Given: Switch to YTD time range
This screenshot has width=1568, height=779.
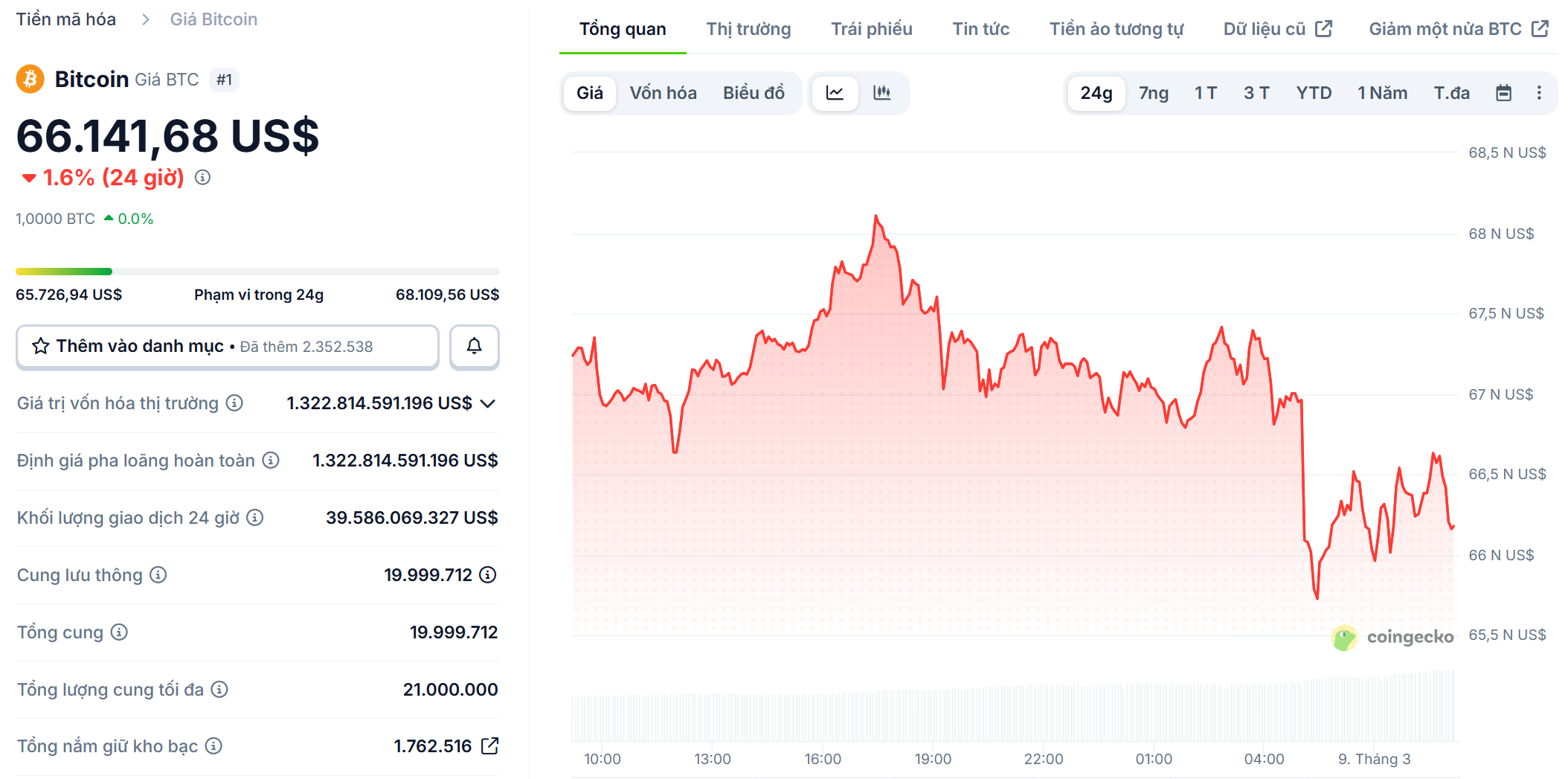Looking at the screenshot, I should pyautogui.click(x=1314, y=93).
